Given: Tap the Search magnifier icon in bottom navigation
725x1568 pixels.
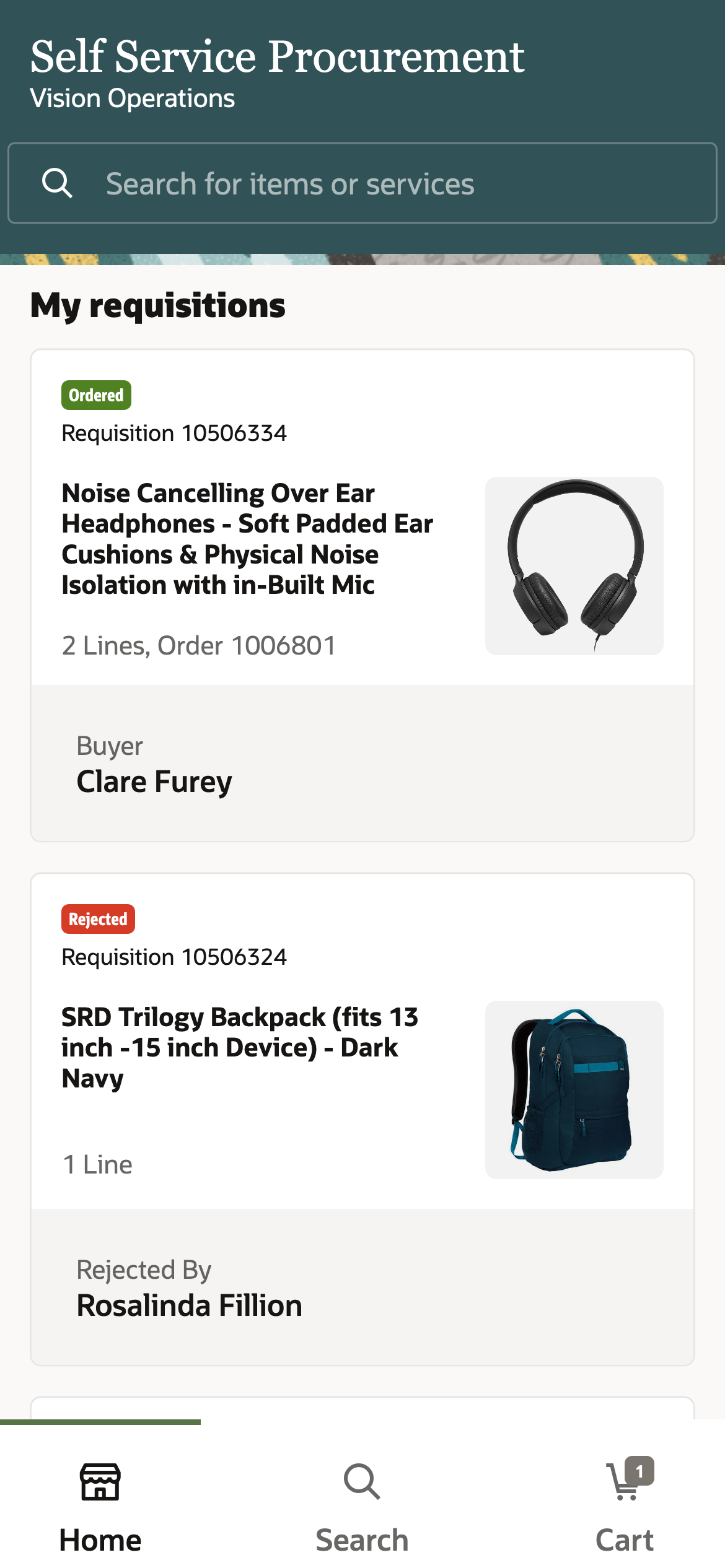Looking at the screenshot, I should 362,1481.
